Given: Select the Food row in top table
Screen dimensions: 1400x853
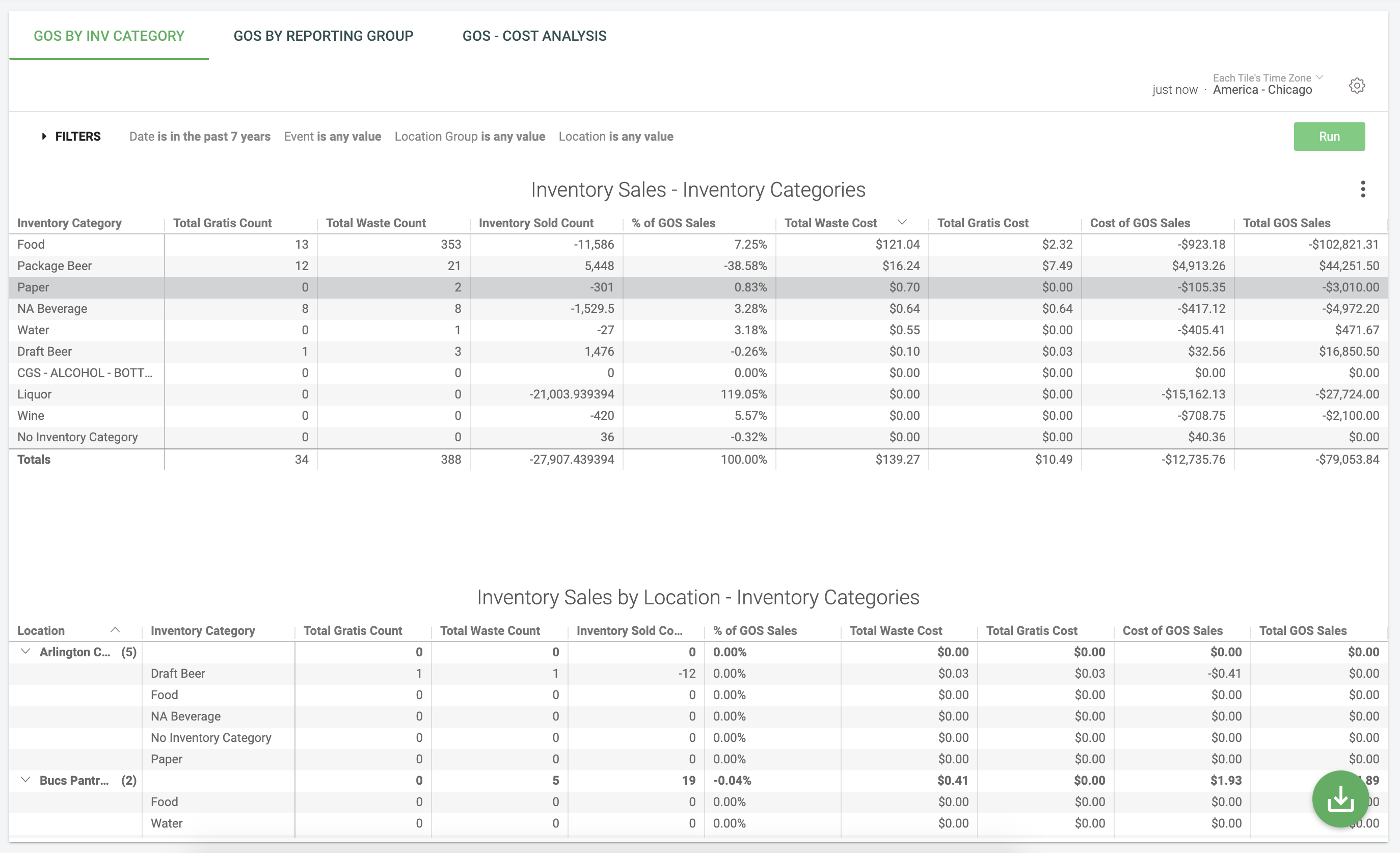Looking at the screenshot, I should point(698,245).
